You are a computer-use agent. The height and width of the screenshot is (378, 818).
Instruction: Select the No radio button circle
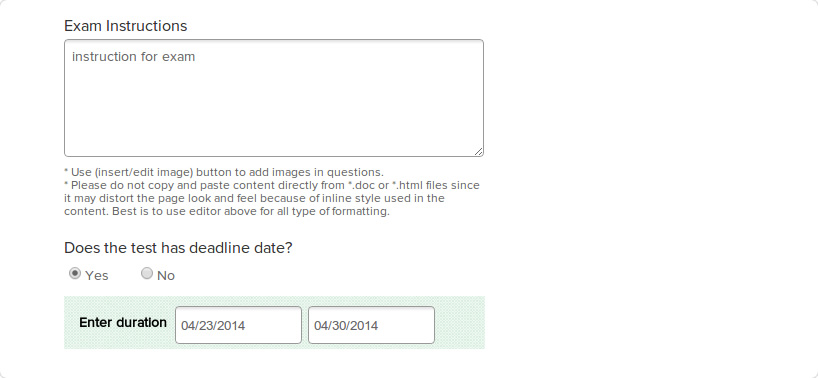[147, 273]
